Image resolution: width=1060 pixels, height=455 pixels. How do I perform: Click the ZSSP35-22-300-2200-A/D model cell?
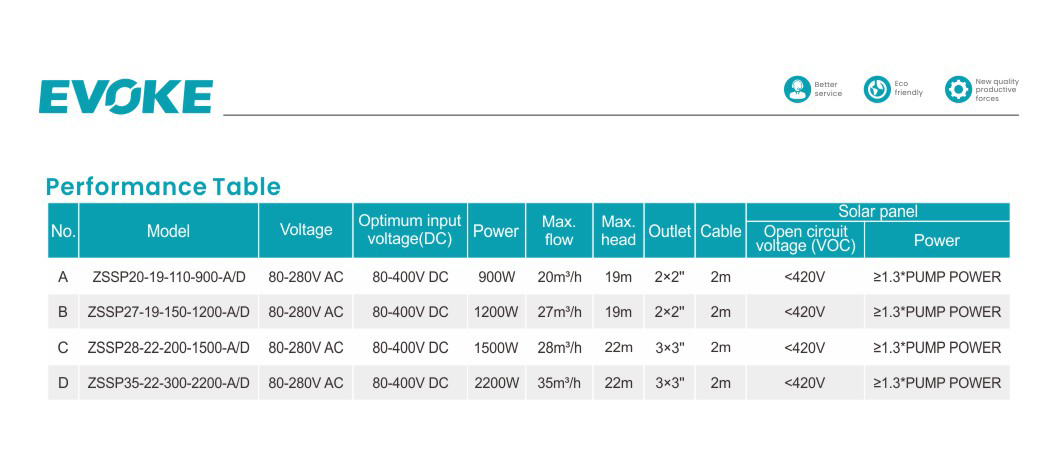tap(168, 383)
